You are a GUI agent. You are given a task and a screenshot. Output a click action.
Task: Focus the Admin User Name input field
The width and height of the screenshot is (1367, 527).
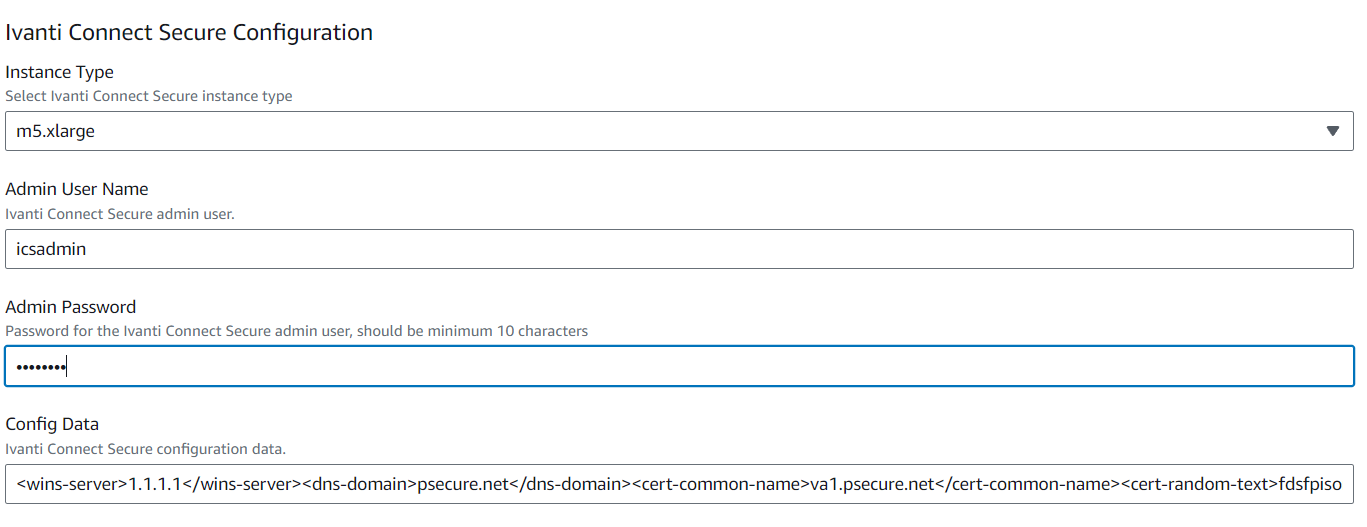[x=680, y=249]
